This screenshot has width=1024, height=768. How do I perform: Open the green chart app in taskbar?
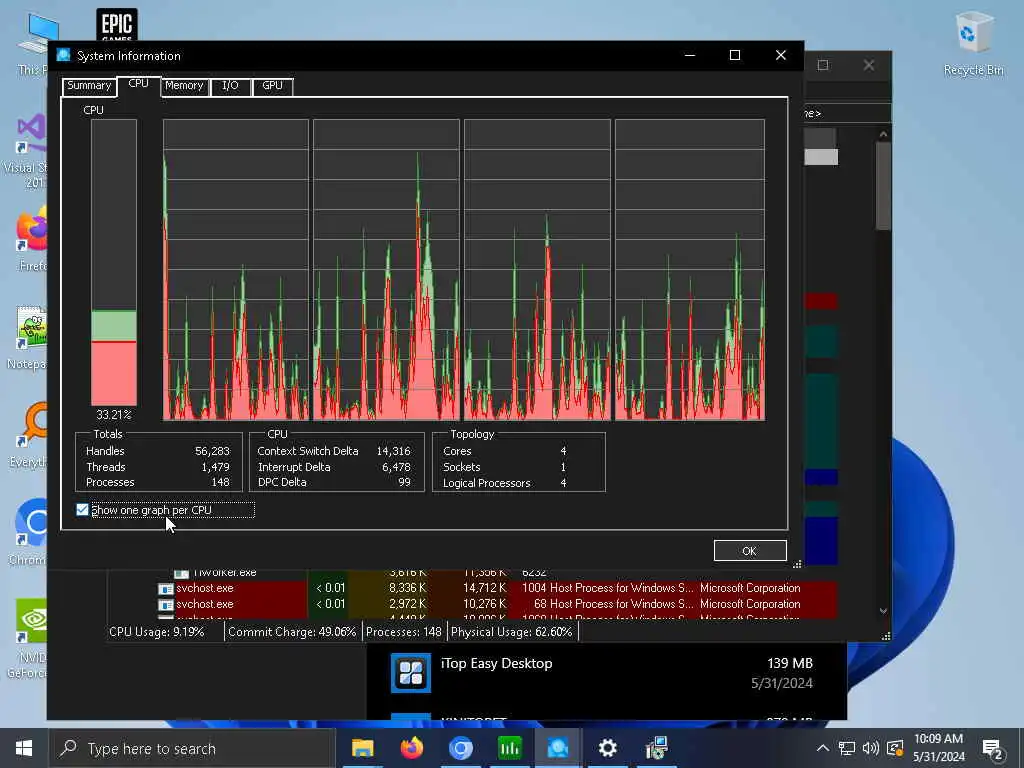pos(509,748)
